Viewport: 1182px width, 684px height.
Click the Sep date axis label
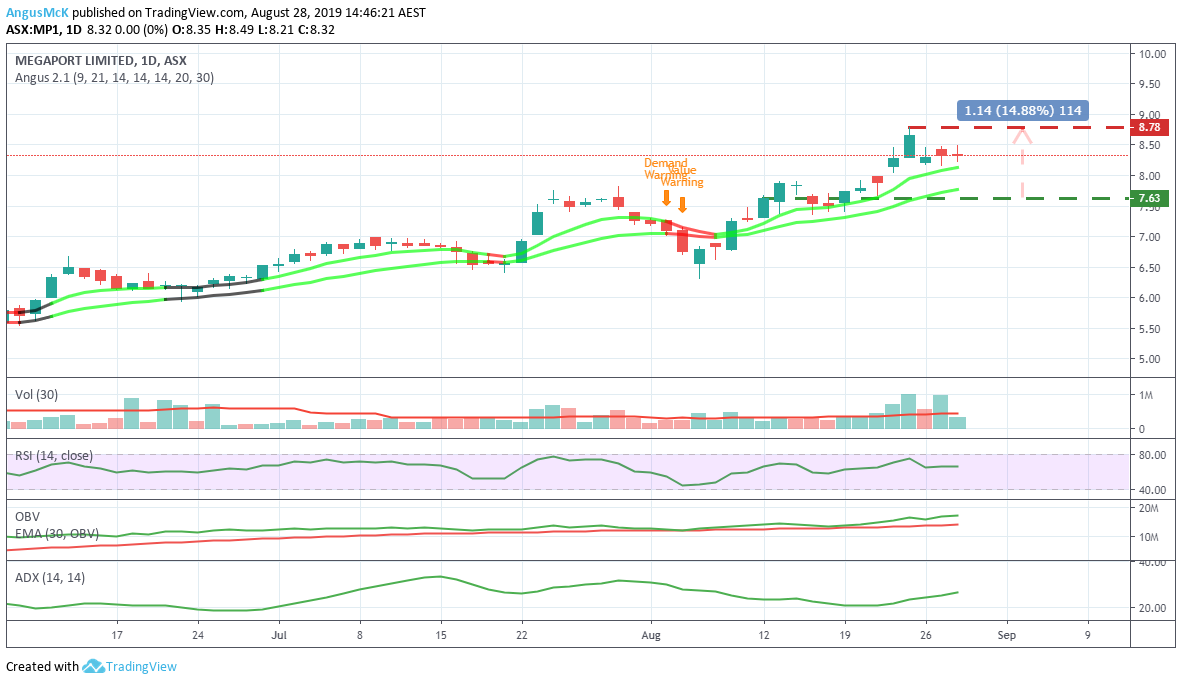1006,635
